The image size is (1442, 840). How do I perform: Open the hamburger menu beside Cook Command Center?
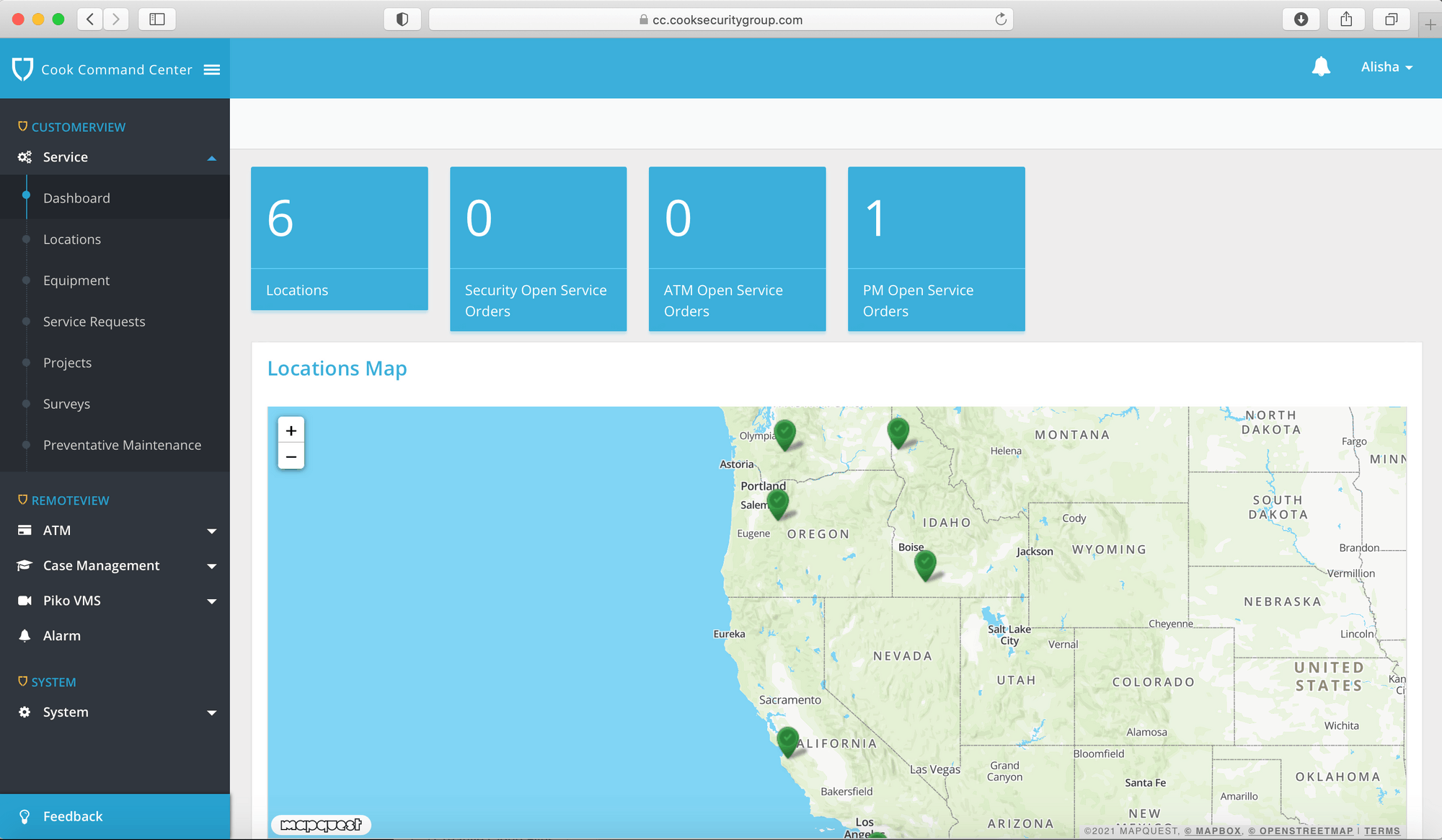(x=212, y=69)
